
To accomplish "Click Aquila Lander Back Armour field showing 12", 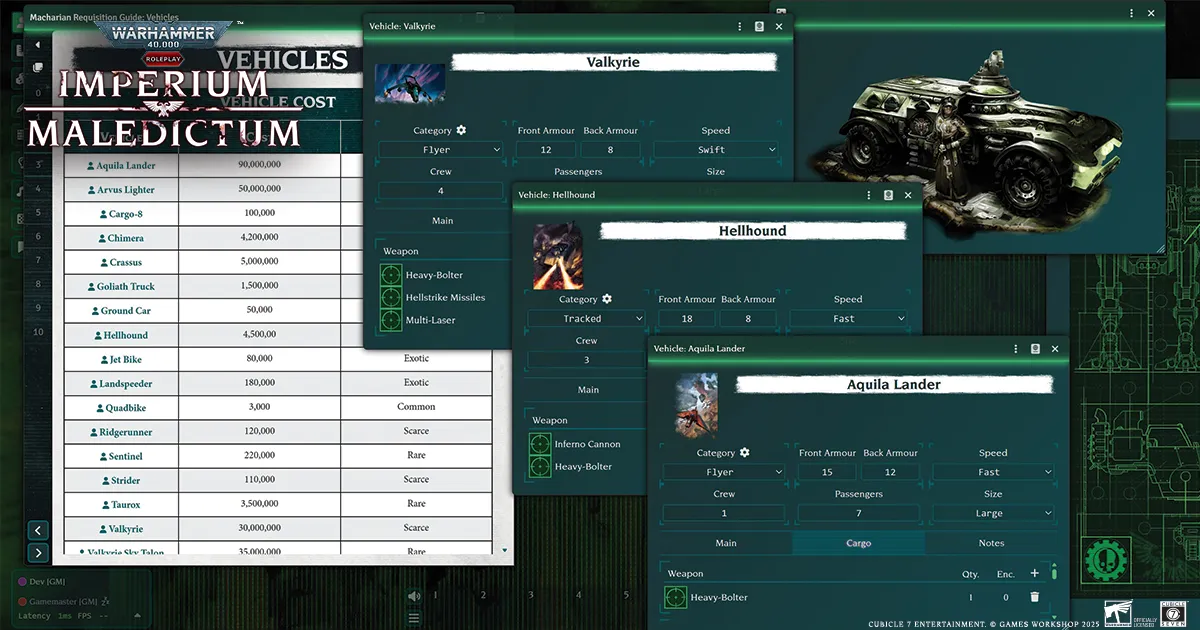I will tap(890, 472).
